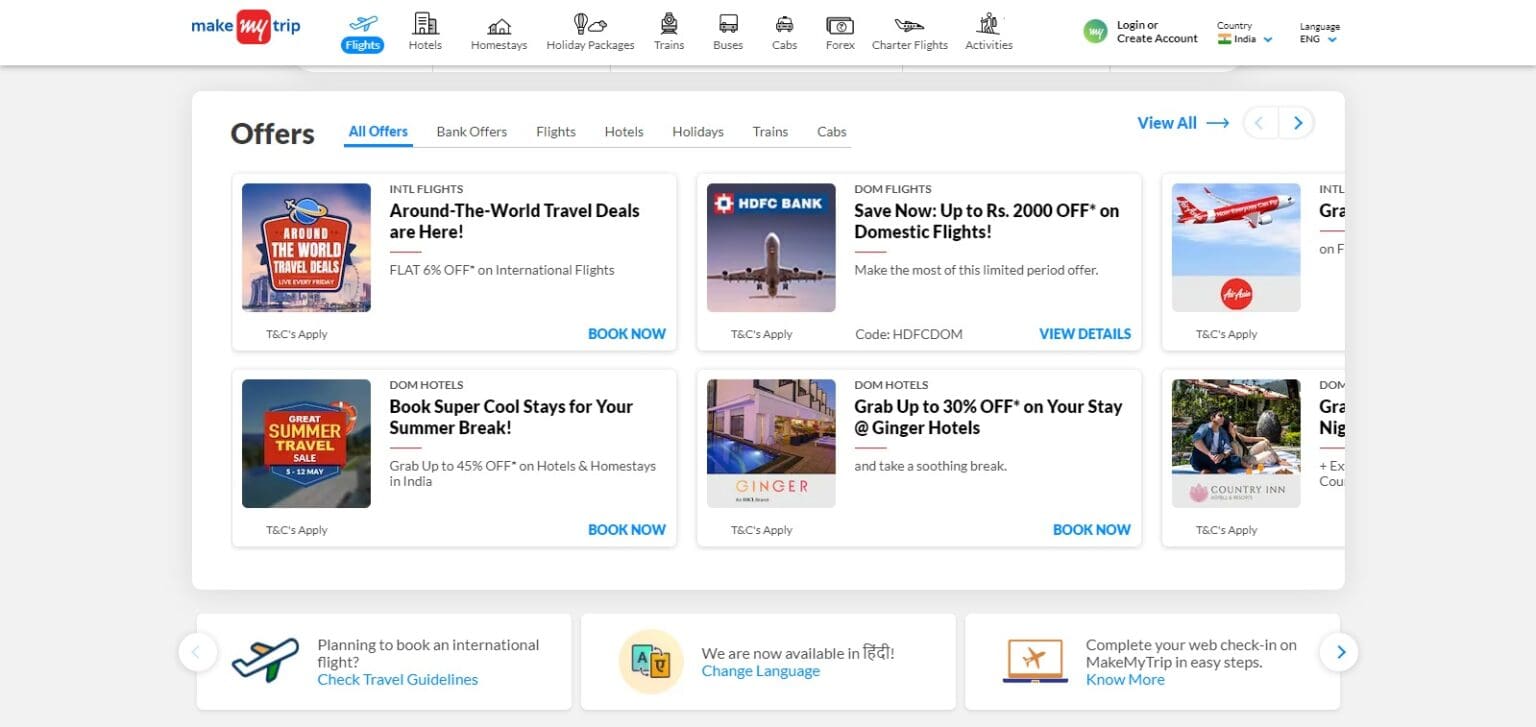The image size is (1536, 727).
Task: Switch to the Bank Offers tab
Action: [471, 132]
